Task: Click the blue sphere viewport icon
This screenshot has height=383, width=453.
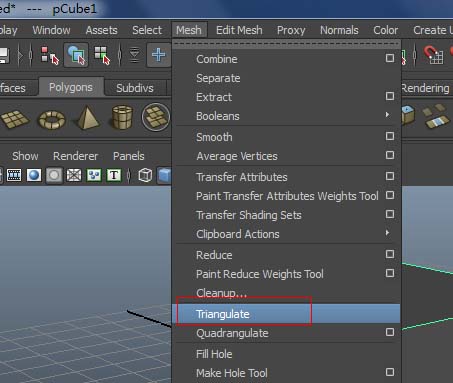Action: click(34, 175)
